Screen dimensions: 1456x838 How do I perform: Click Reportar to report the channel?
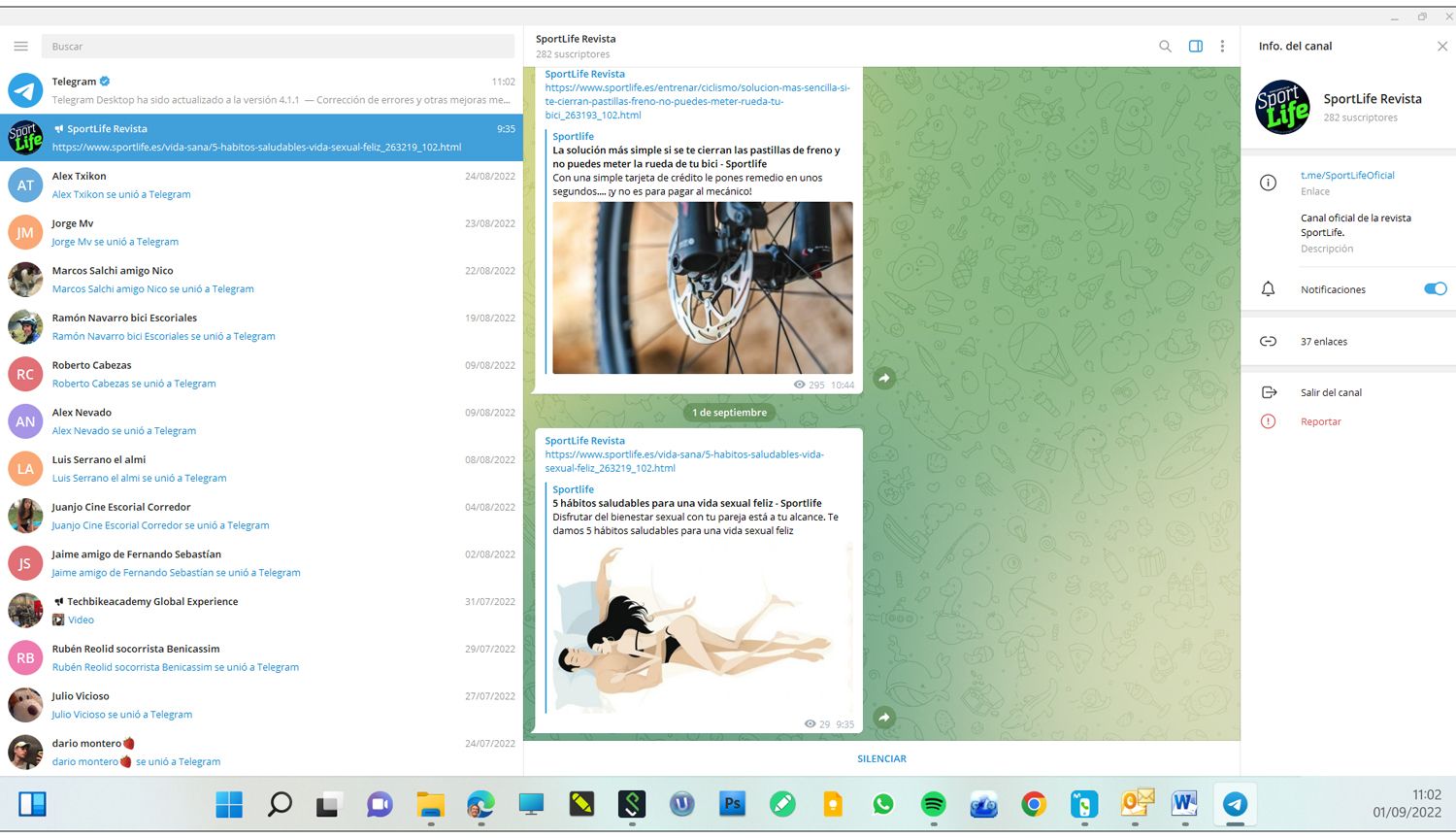coord(1320,421)
